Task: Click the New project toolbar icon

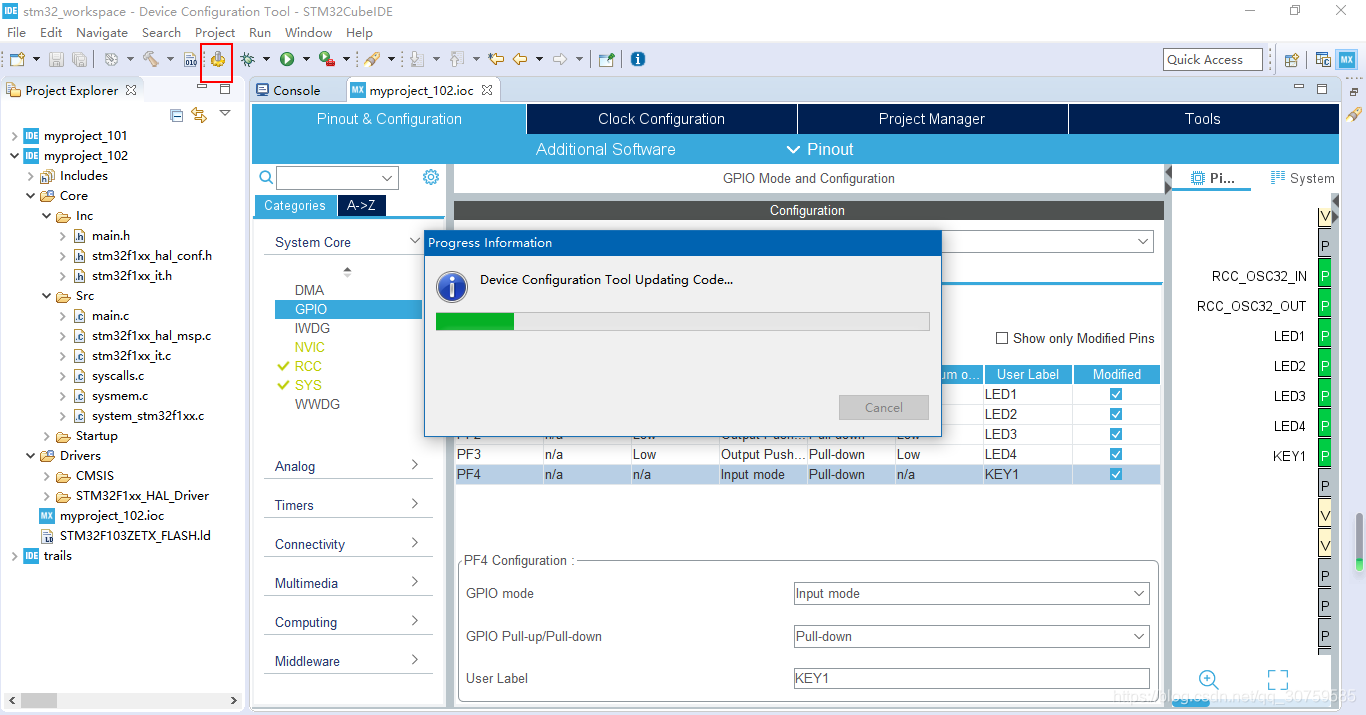Action: 17,60
